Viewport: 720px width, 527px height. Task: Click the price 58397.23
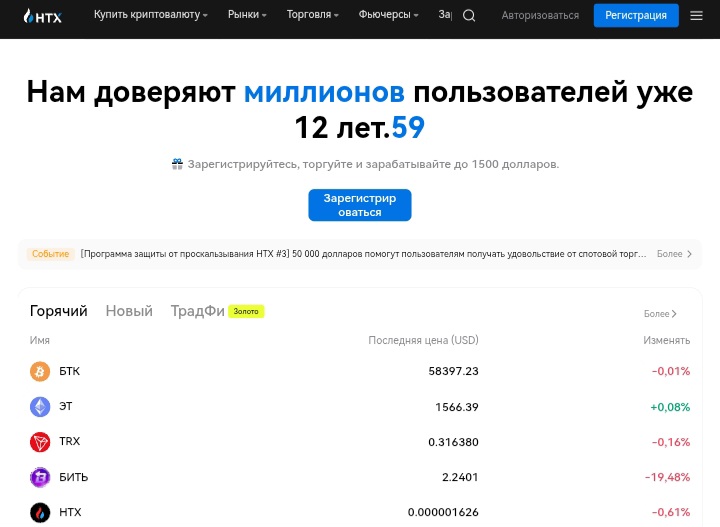[x=453, y=371]
